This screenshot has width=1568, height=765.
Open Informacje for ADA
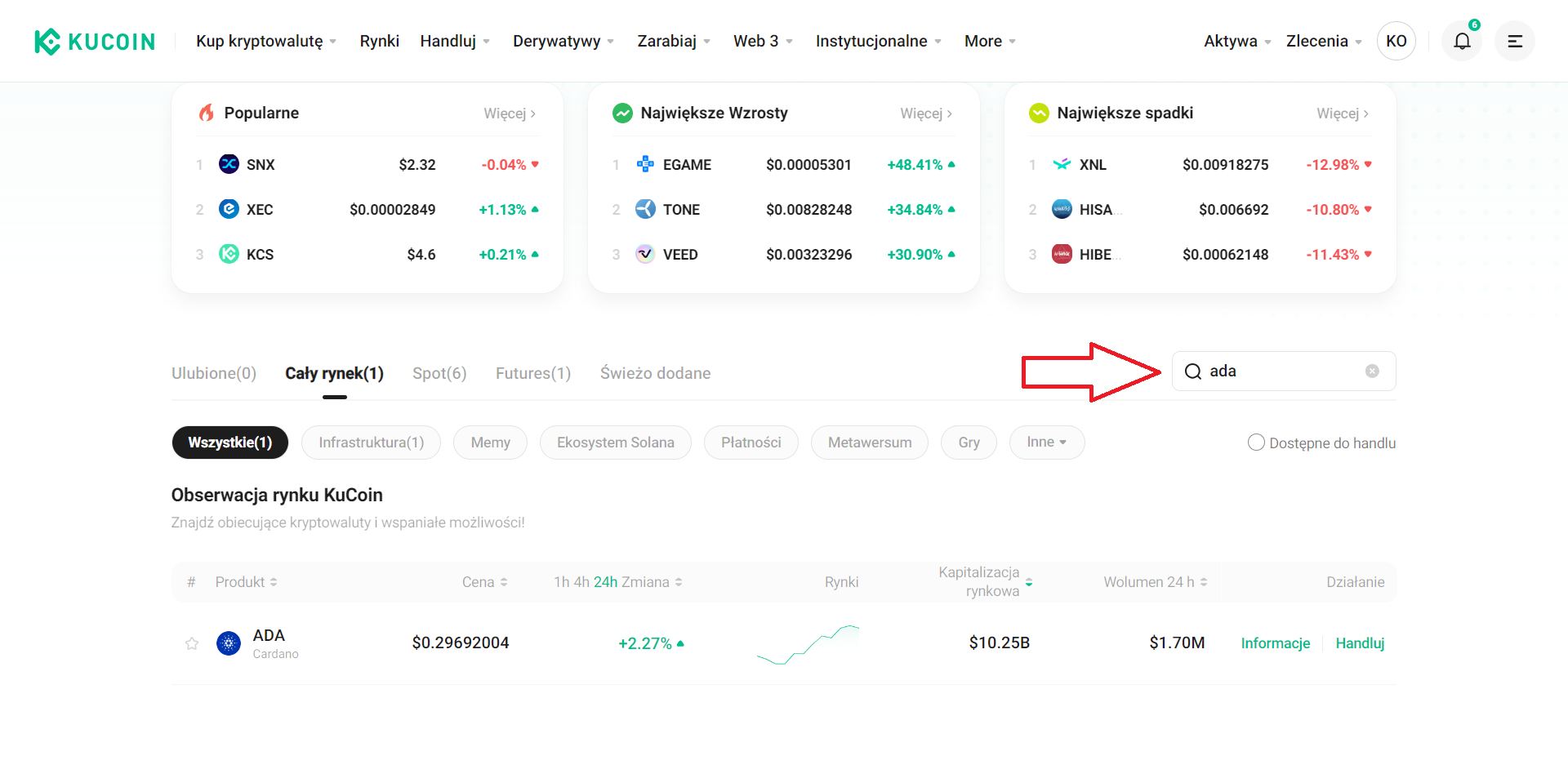[x=1276, y=643]
